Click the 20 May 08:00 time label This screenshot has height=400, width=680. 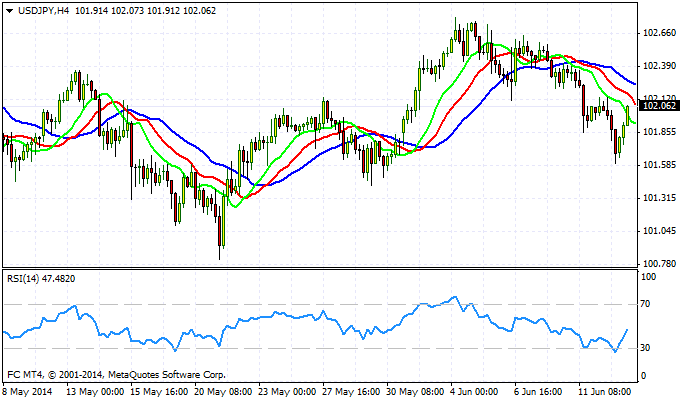tap(223, 392)
